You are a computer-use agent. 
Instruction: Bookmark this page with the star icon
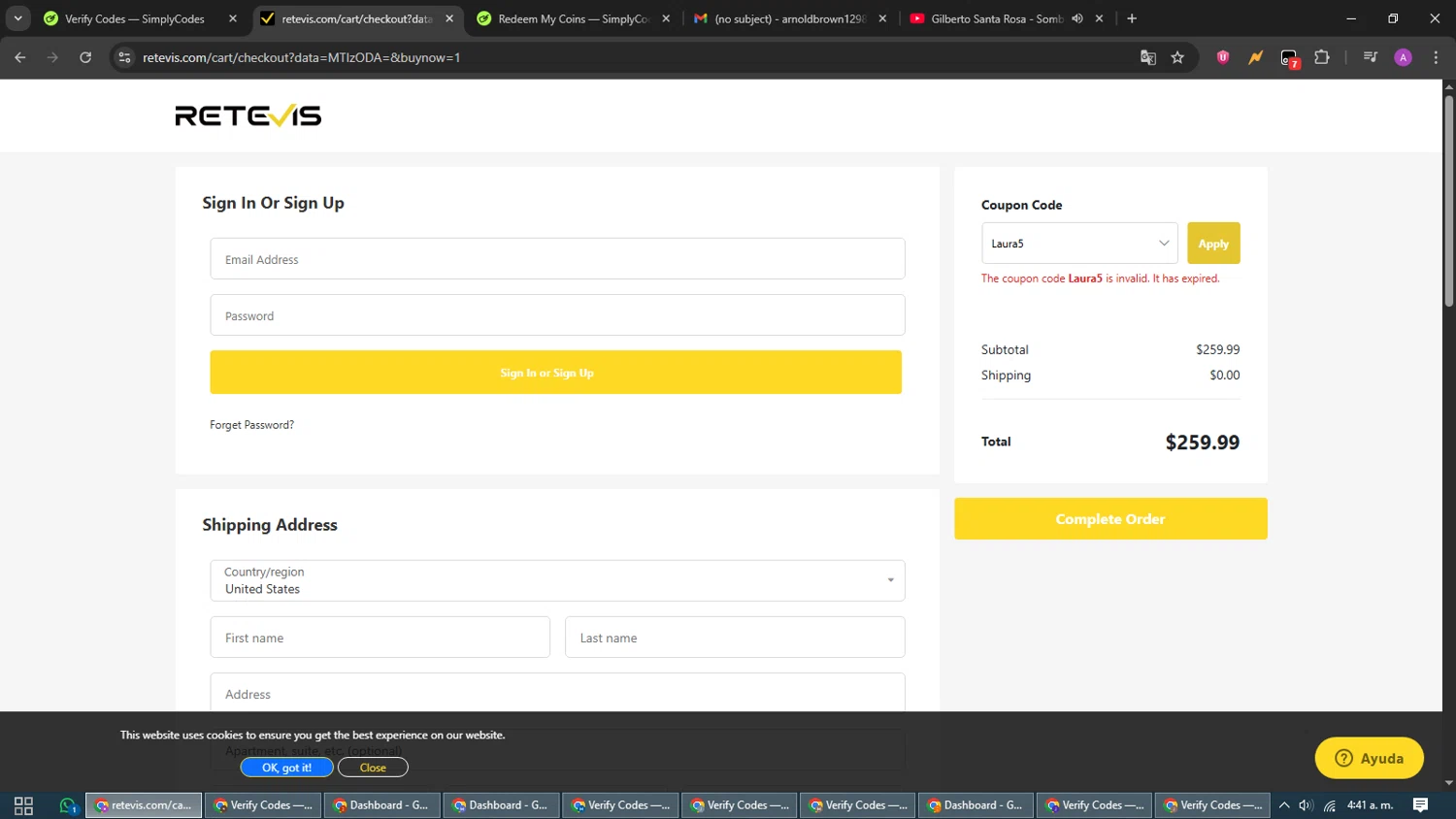pos(1177,57)
